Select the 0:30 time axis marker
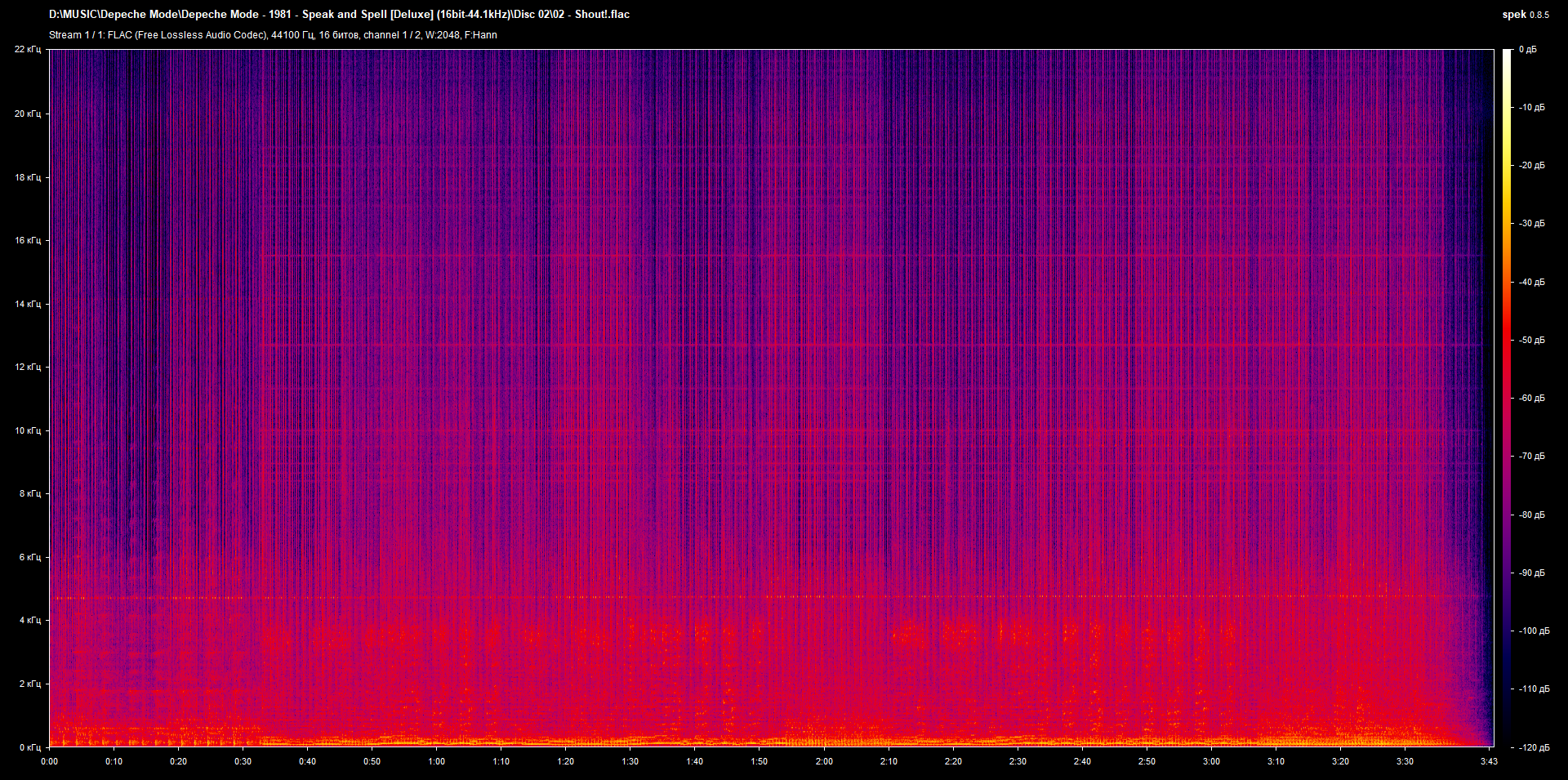The height and width of the screenshot is (780, 1568). tap(243, 761)
